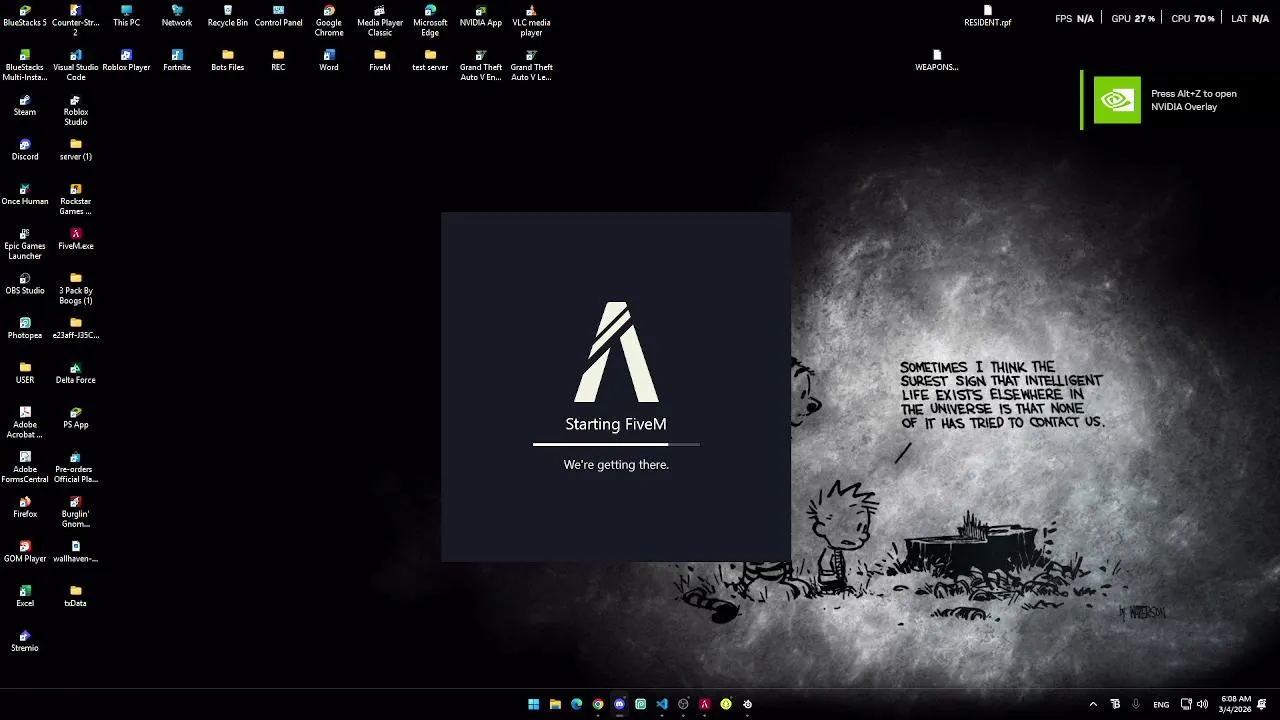The height and width of the screenshot is (720, 1280).
Task: Select the Grand Theft Auto V En... desktop icon
Action: coord(481,66)
